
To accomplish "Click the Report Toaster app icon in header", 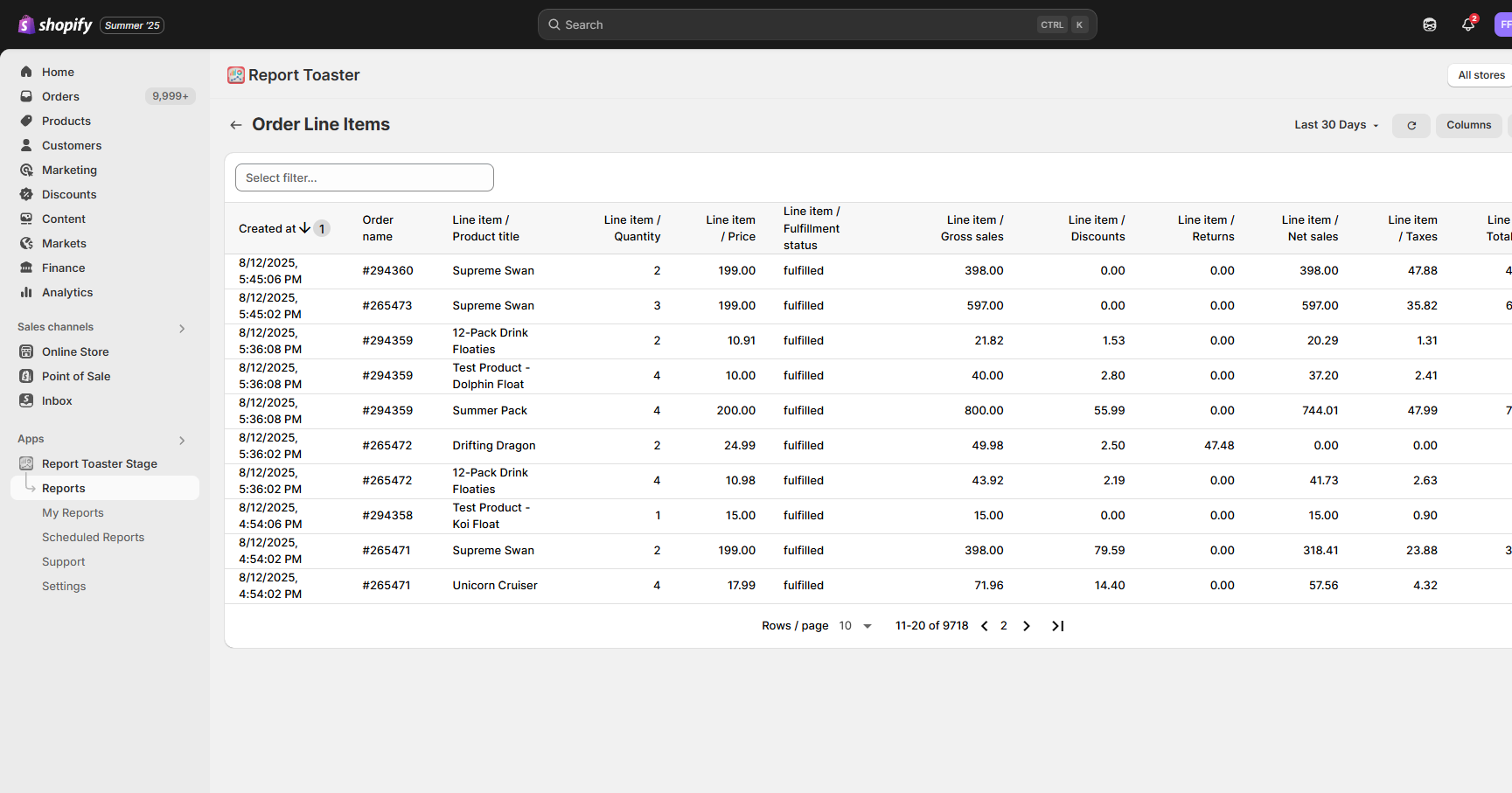I will pos(235,75).
